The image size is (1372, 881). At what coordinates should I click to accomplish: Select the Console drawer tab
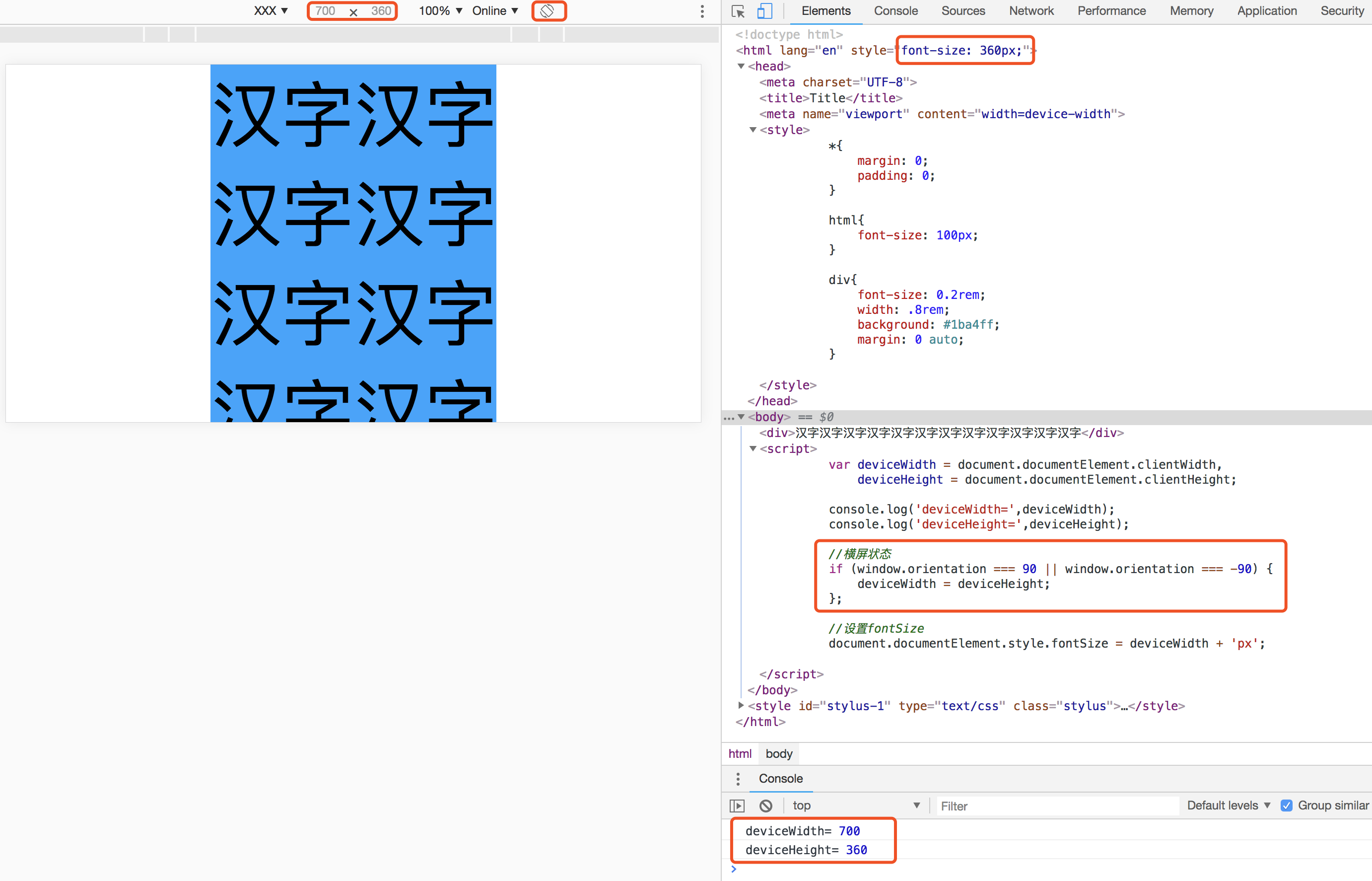(780, 779)
